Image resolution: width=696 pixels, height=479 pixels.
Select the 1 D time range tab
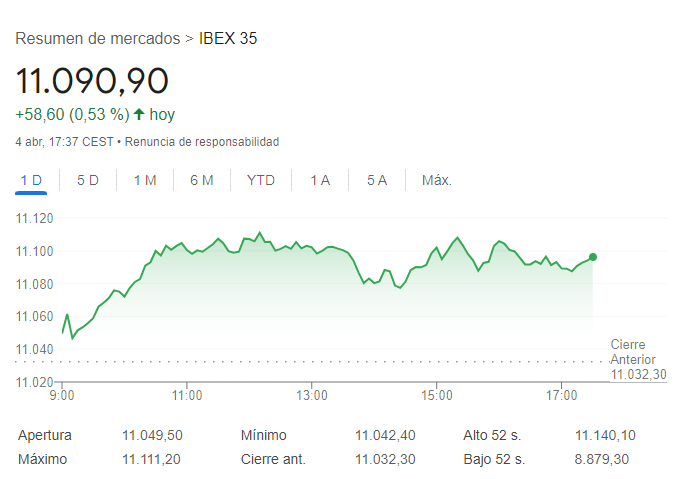30,180
